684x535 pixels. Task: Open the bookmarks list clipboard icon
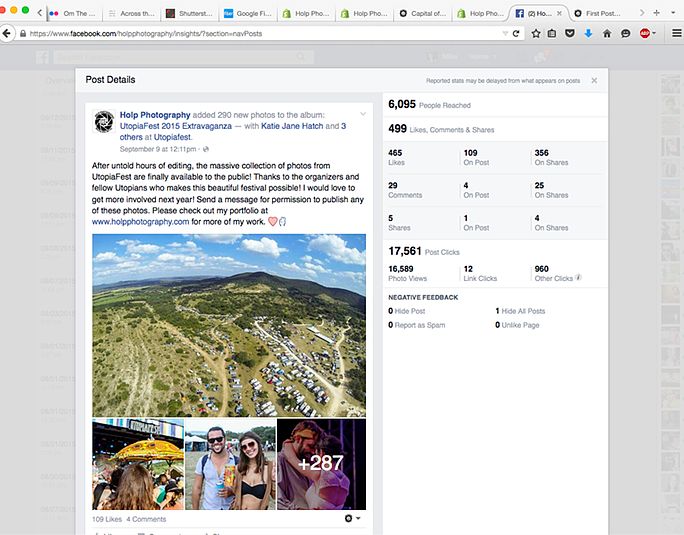pyautogui.click(x=552, y=33)
